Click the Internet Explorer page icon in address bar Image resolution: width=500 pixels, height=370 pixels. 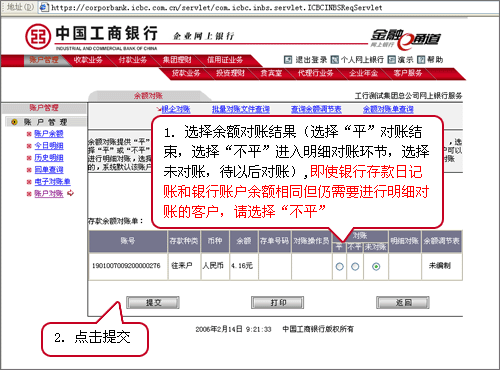(44, 7)
